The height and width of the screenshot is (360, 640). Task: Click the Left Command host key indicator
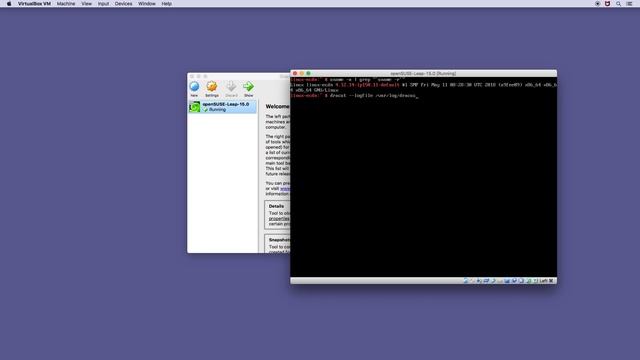547,281
